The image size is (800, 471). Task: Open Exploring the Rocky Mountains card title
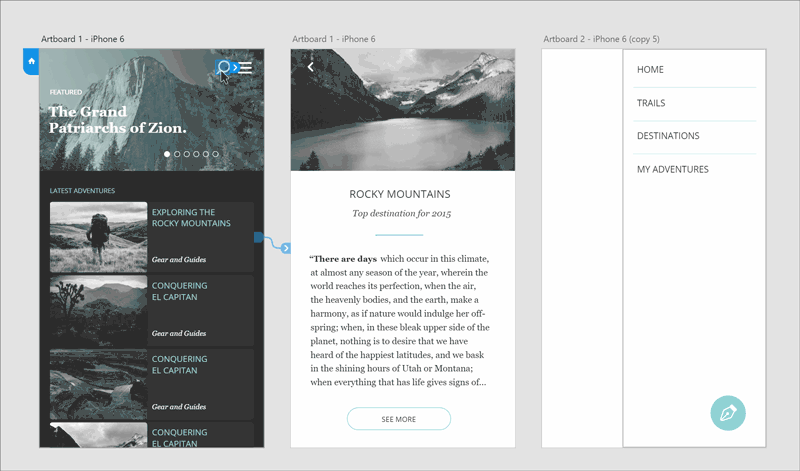pos(191,217)
